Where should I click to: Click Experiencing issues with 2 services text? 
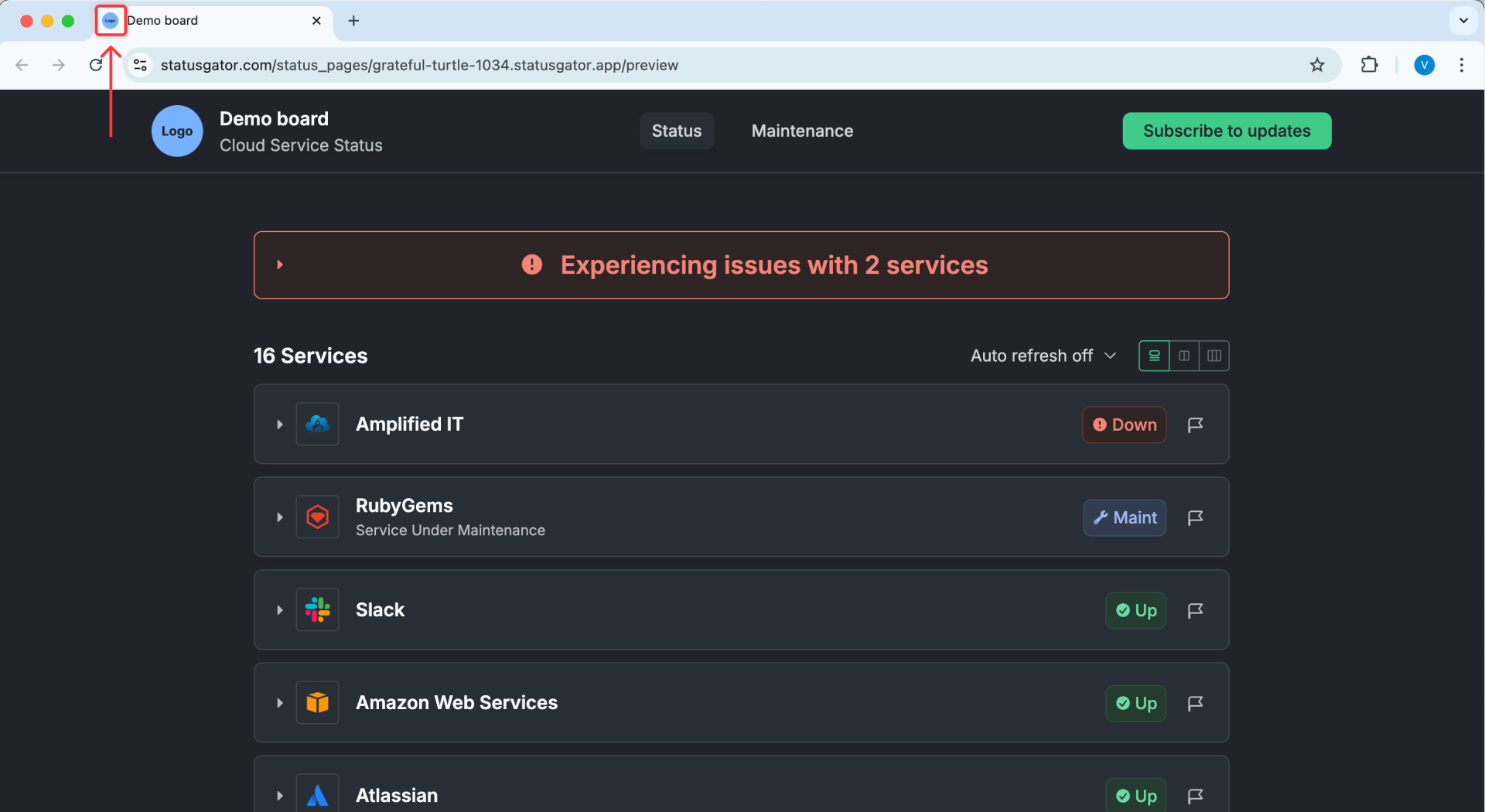(774, 265)
